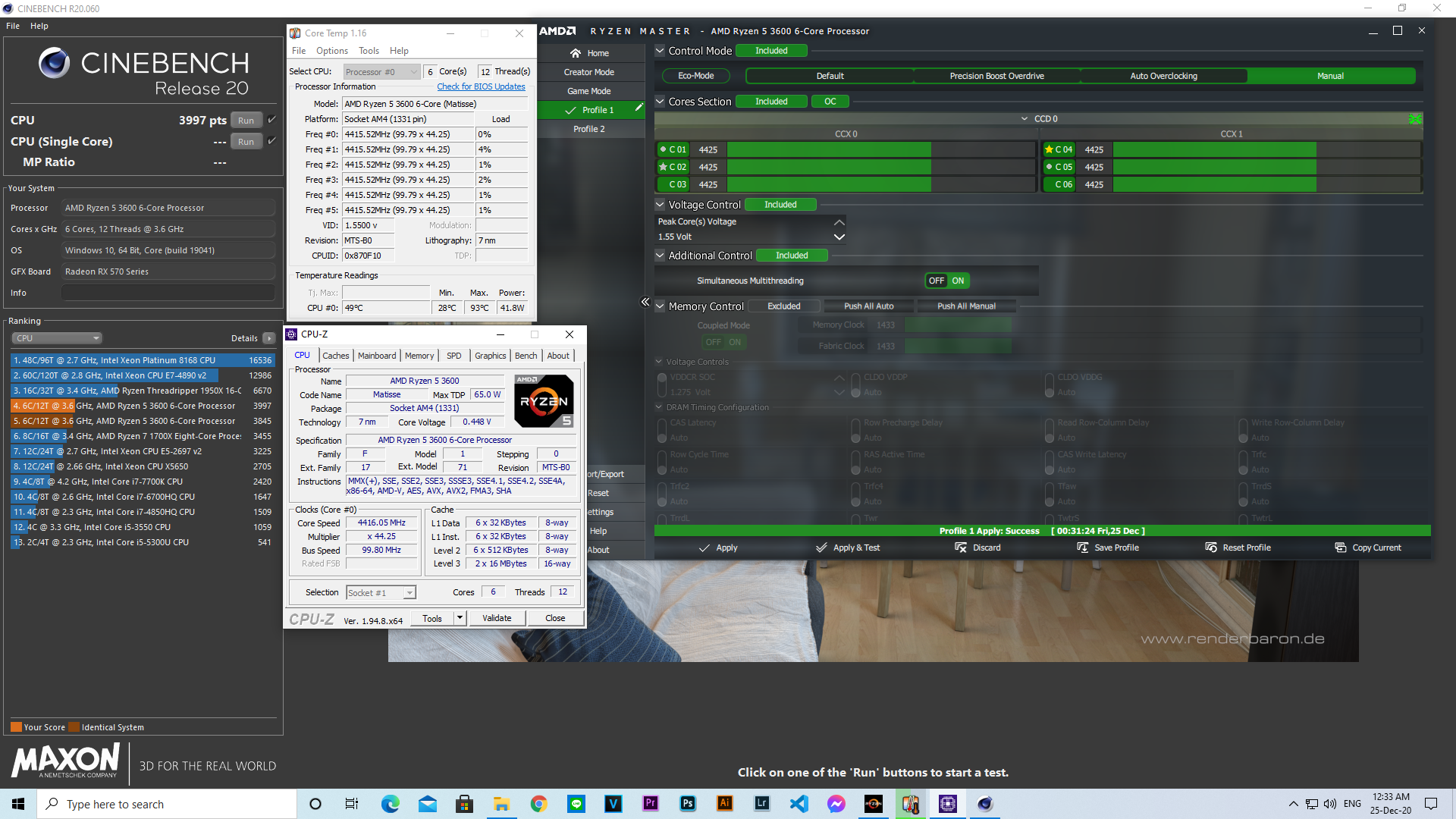Click the Apply checkmark icon in Ryzen Master
This screenshot has height=819, width=1456.
704,548
